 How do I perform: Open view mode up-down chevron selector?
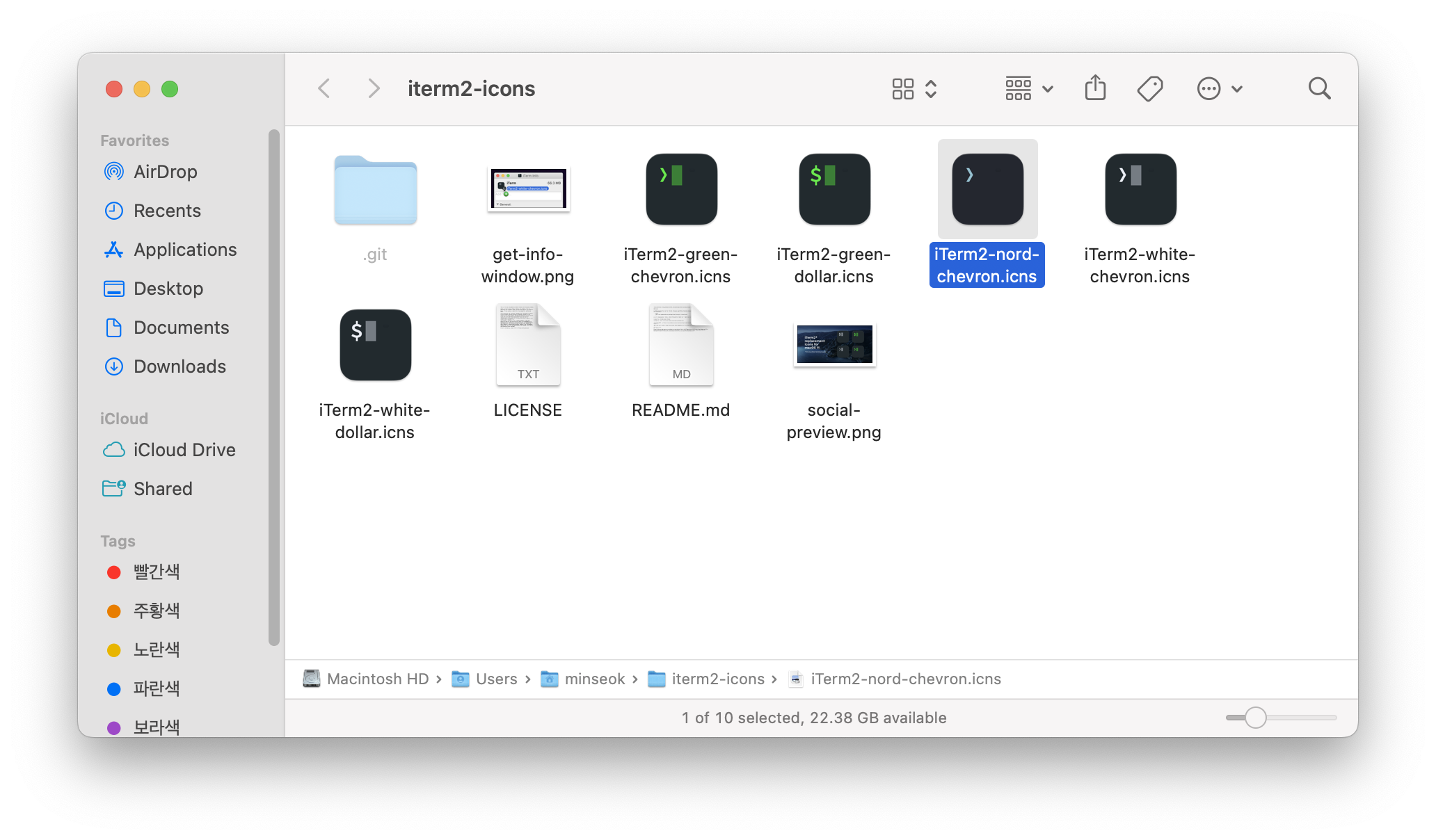tap(931, 88)
